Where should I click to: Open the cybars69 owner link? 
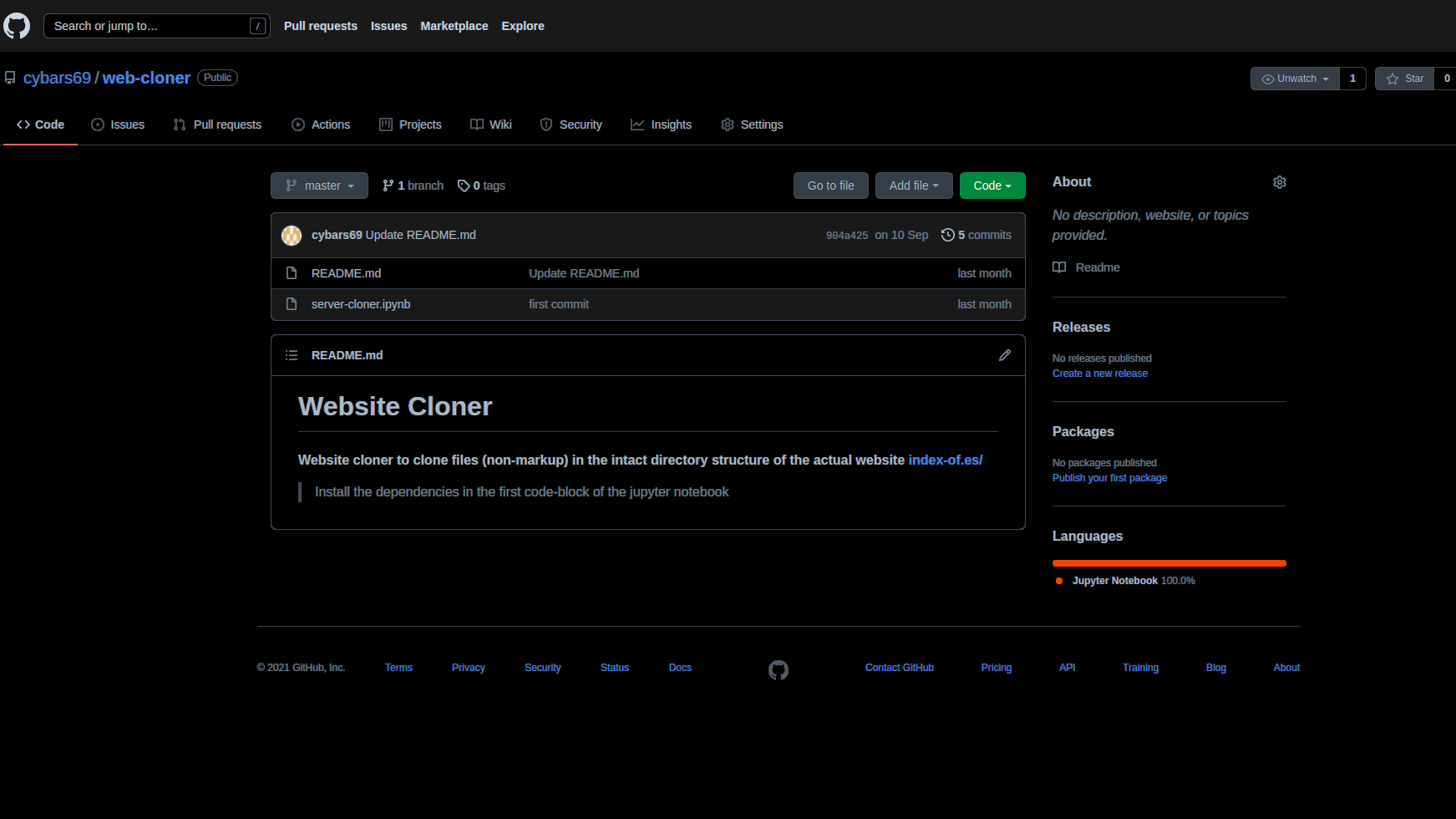coord(57,78)
